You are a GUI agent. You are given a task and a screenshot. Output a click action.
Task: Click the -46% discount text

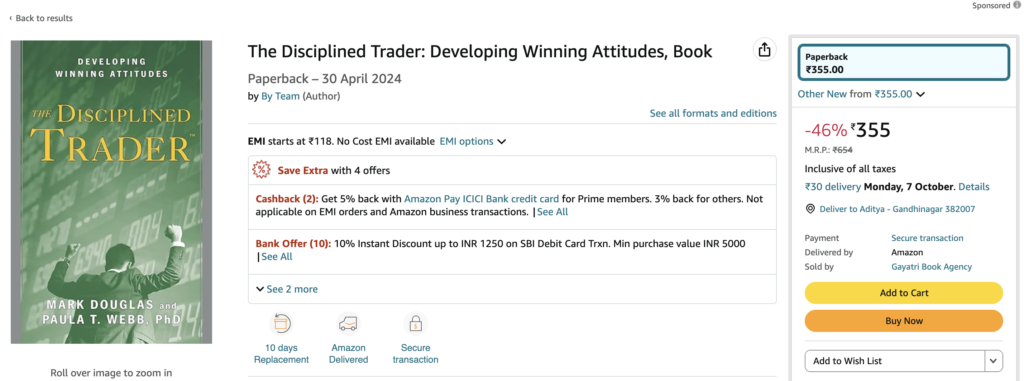825,130
